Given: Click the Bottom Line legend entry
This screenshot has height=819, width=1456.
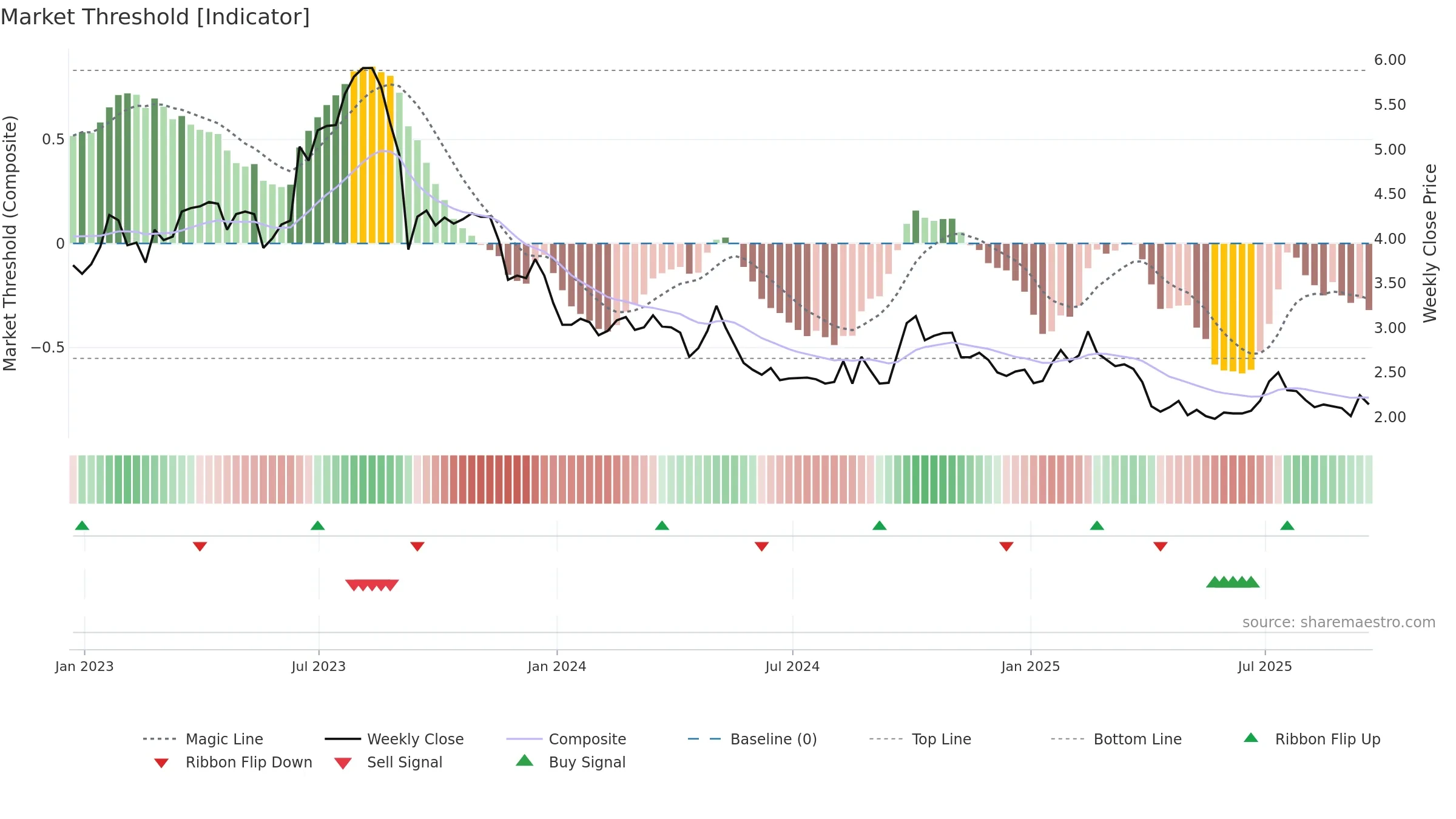Looking at the screenshot, I should click(1116, 739).
